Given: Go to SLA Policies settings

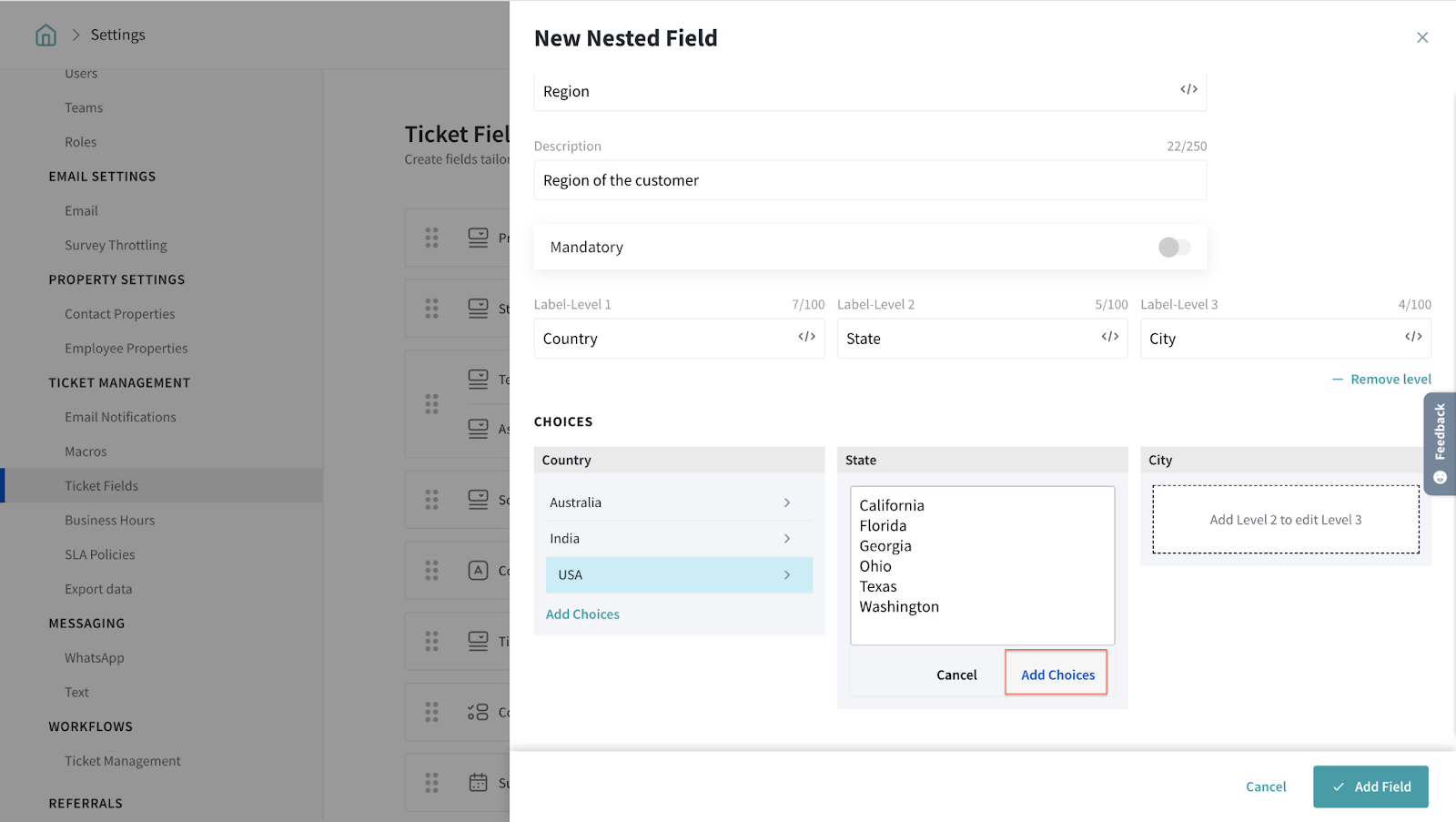Looking at the screenshot, I should click(x=100, y=555).
